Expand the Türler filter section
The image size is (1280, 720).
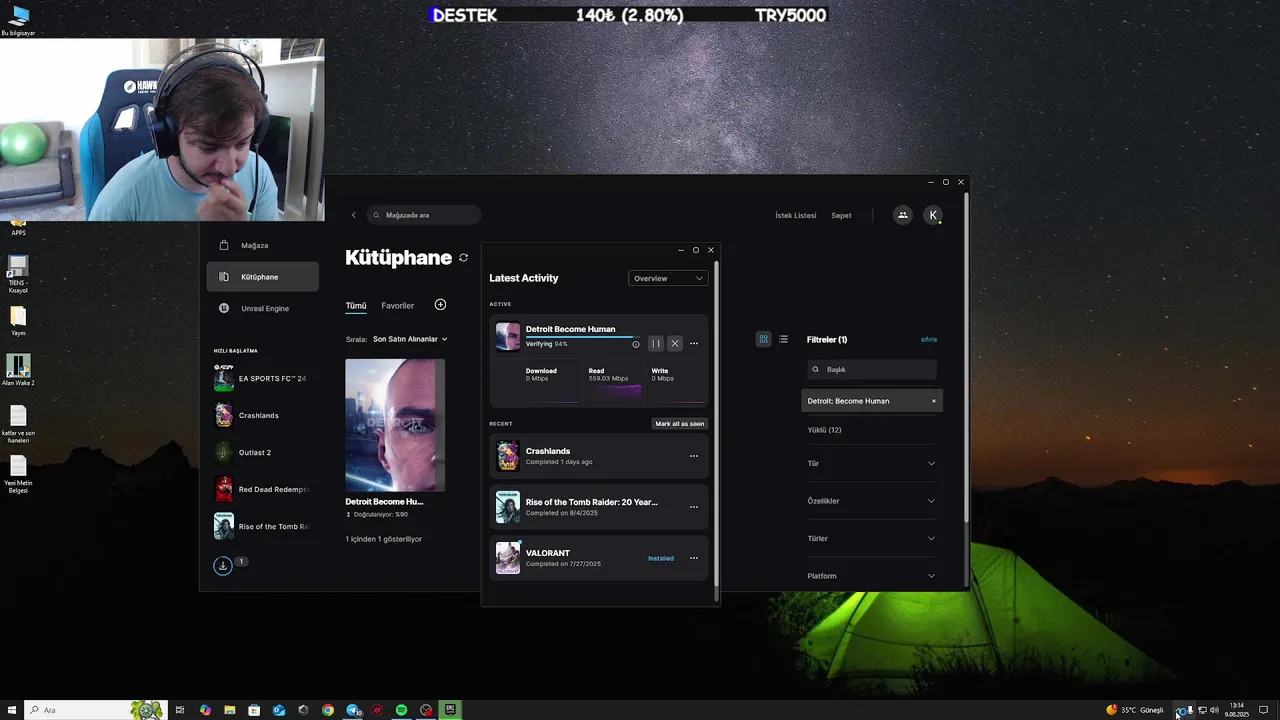(871, 538)
